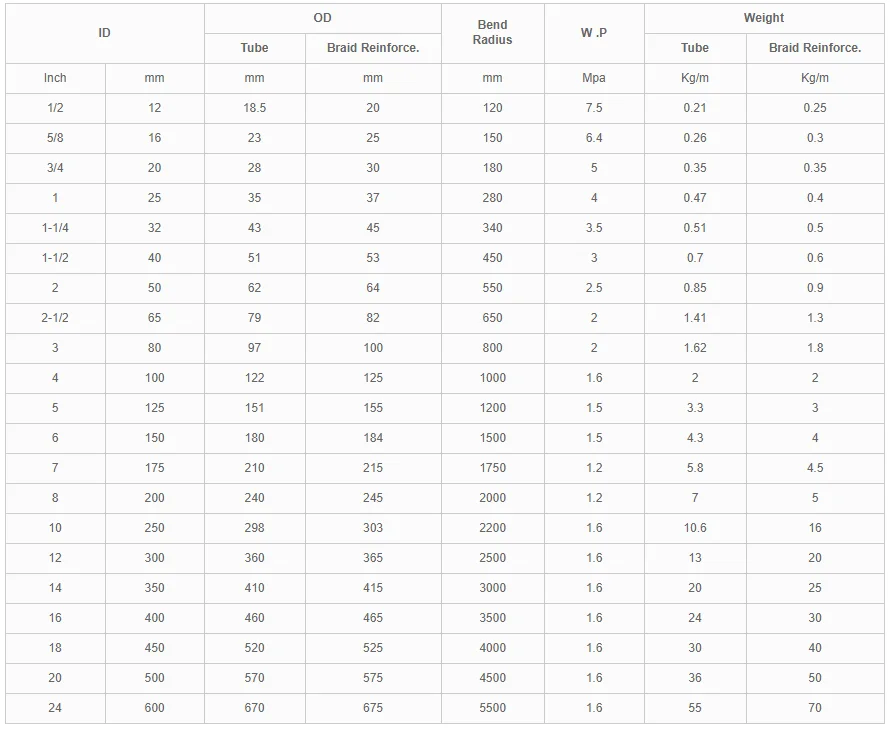Select the 675 braid OD cell
This screenshot has width=890, height=731.
click(x=373, y=708)
